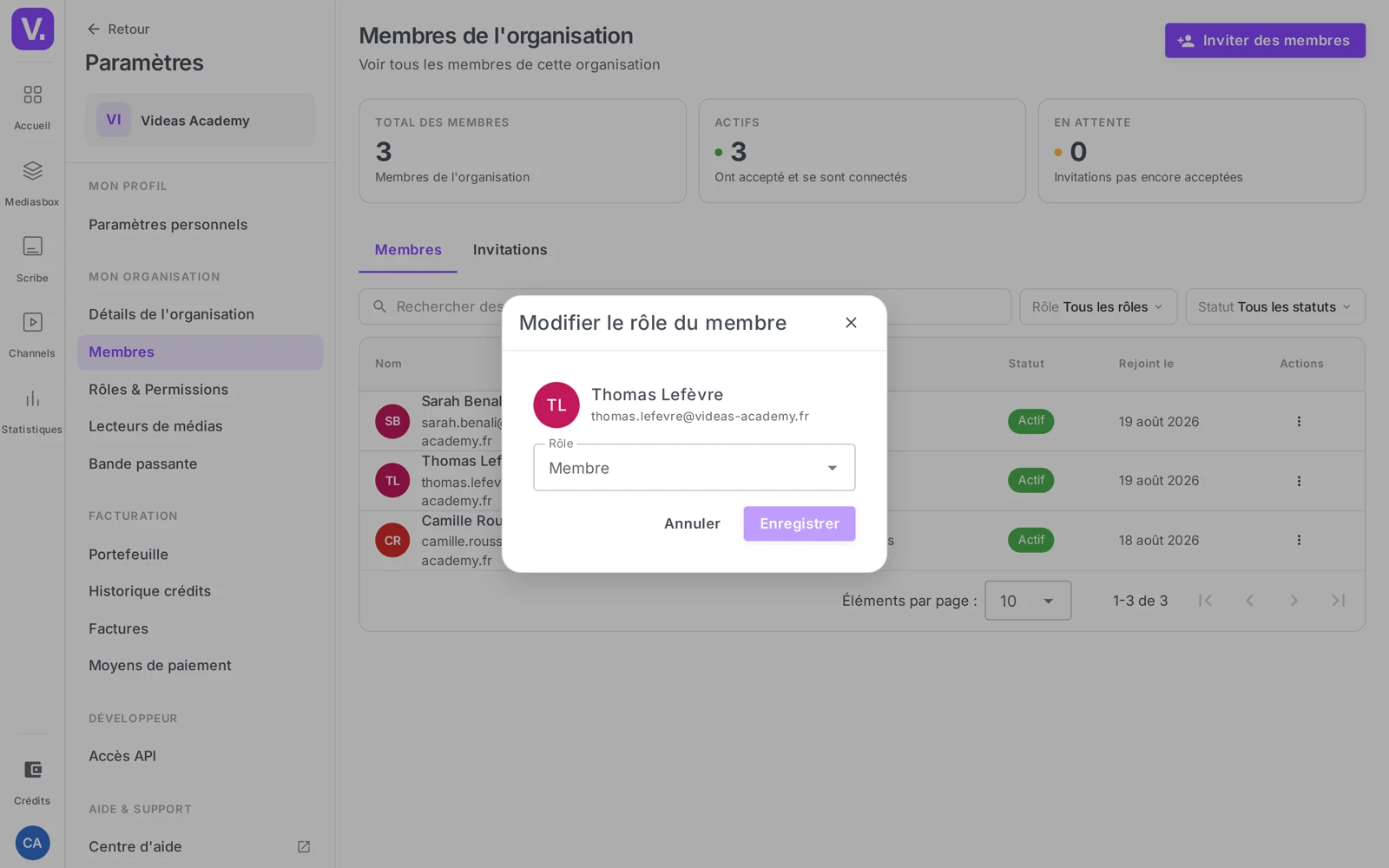Open Historique crédits
The width and height of the screenshot is (1389, 868).
tap(149, 591)
